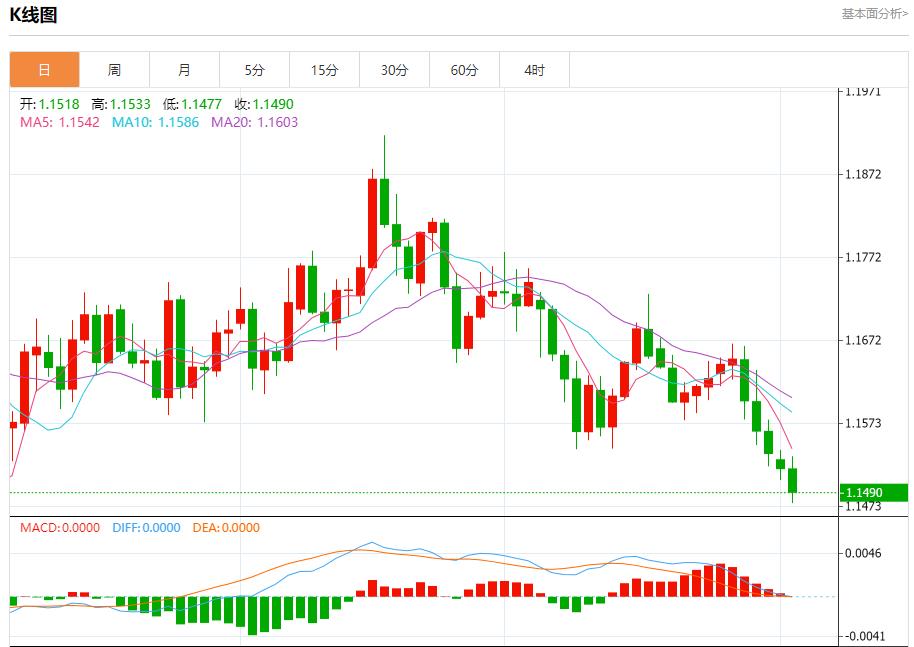Open the 15分 chart view
This screenshot has height=647, width=914.
pos(324,69)
